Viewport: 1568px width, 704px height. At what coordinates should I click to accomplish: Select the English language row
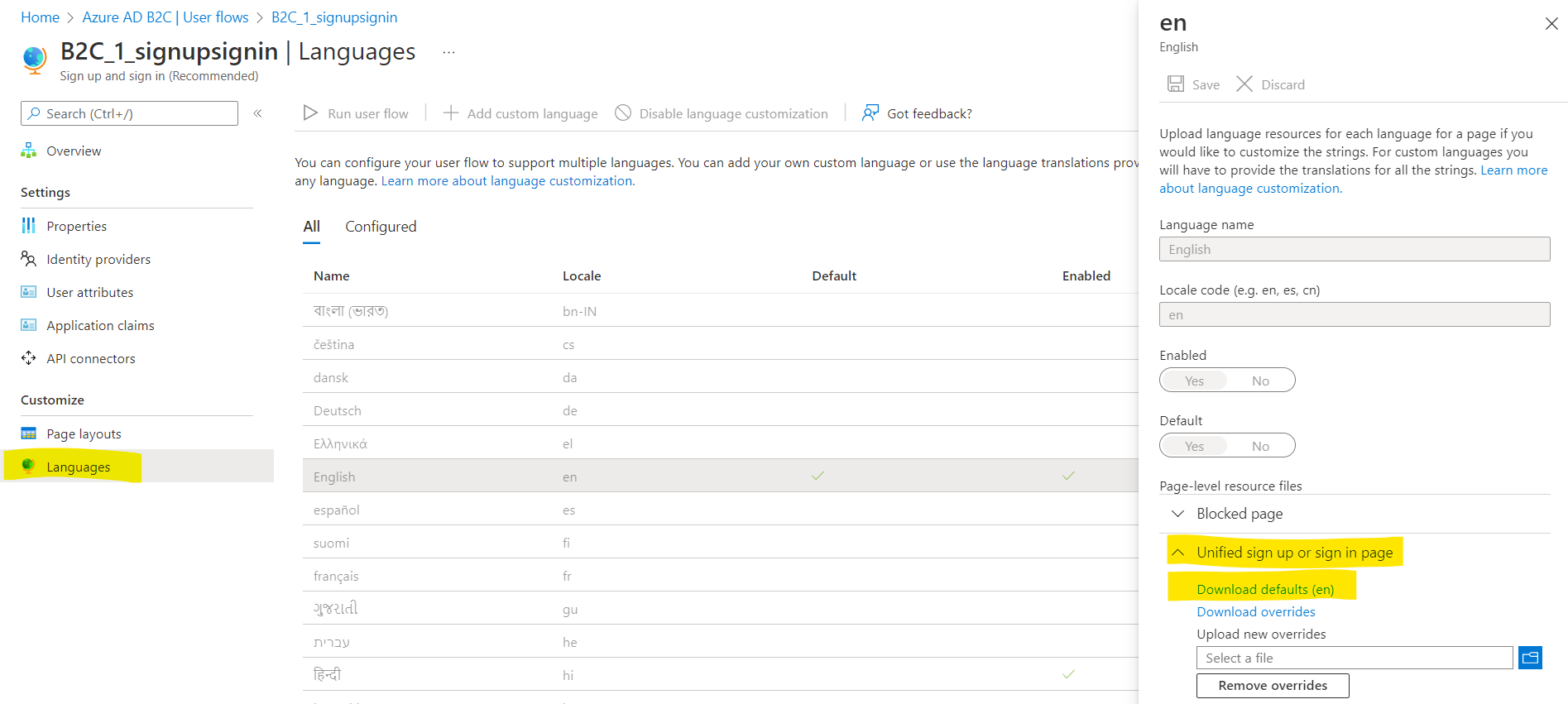(x=720, y=477)
